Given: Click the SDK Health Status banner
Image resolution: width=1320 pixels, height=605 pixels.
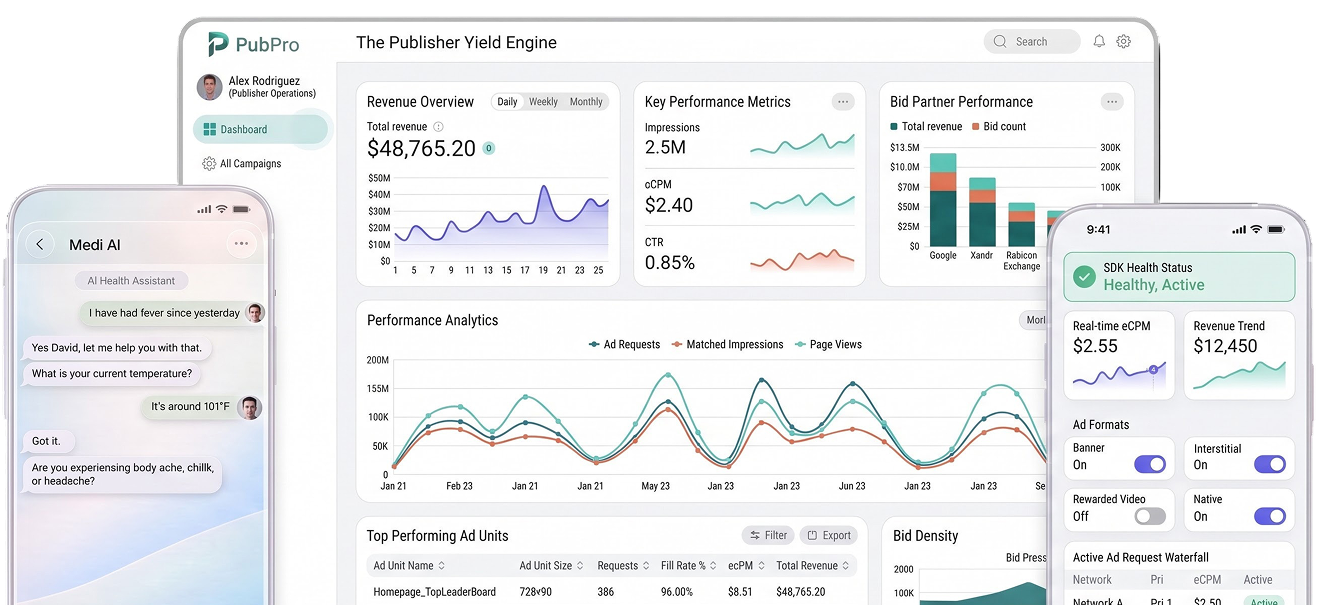Looking at the screenshot, I should coord(1179,277).
